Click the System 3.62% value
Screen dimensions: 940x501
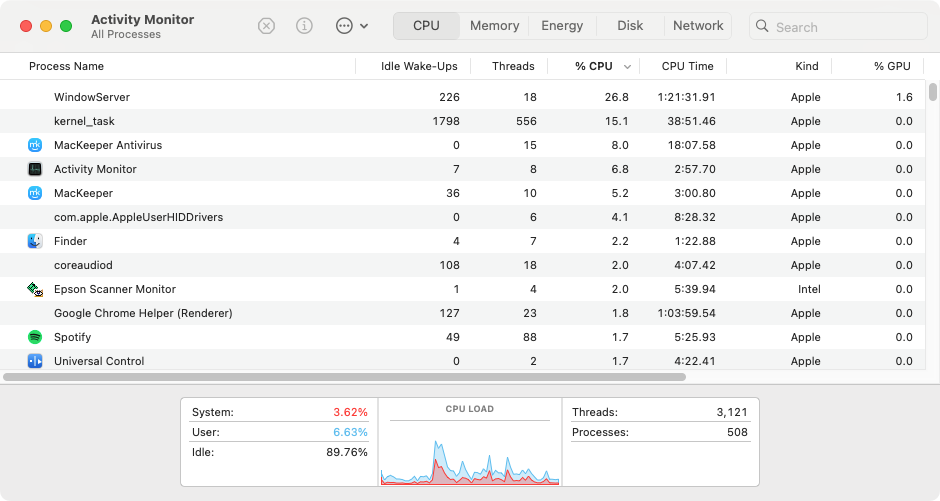350,412
